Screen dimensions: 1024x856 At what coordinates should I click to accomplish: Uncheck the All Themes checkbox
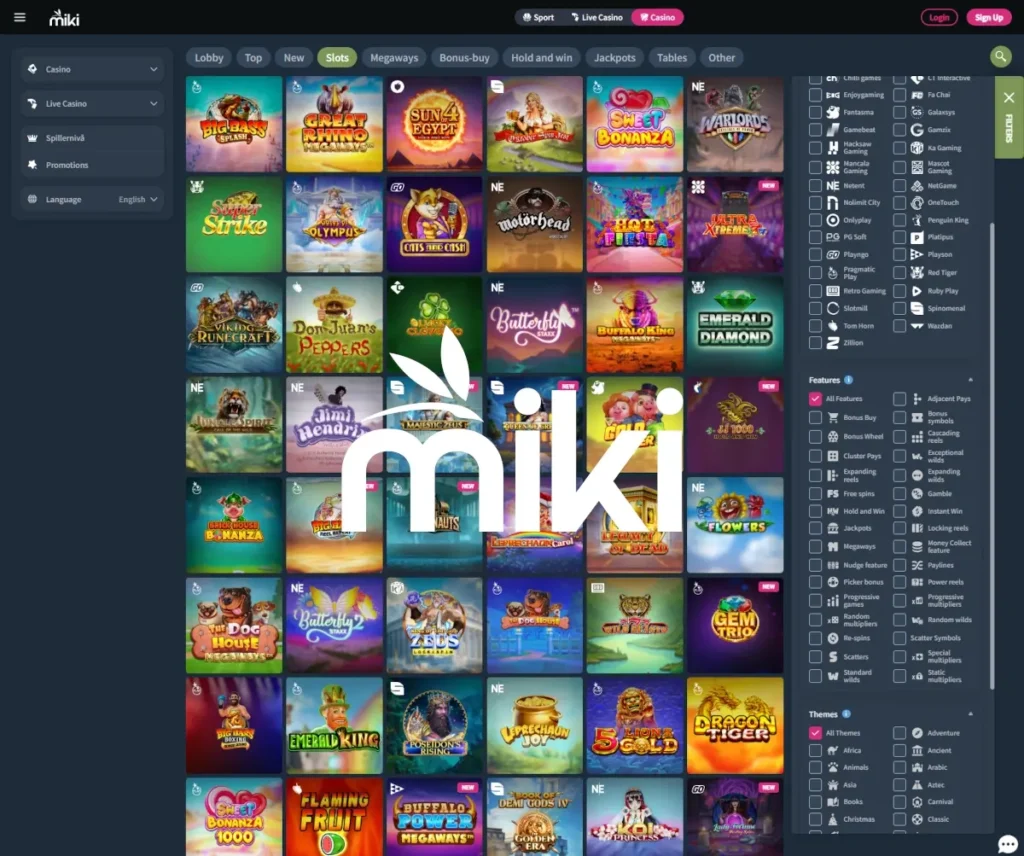pos(815,733)
